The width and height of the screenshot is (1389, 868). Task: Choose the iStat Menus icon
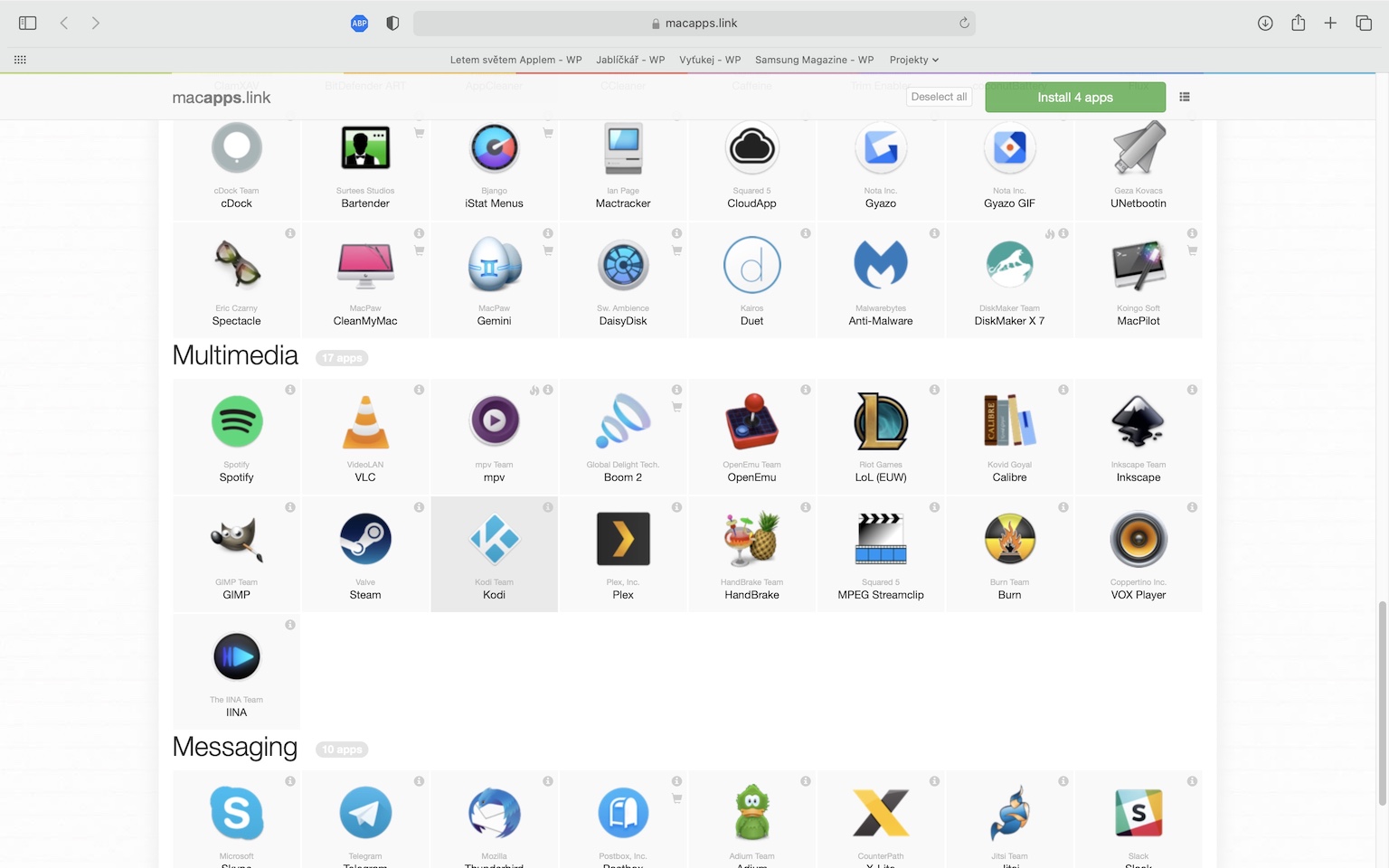[x=495, y=147]
